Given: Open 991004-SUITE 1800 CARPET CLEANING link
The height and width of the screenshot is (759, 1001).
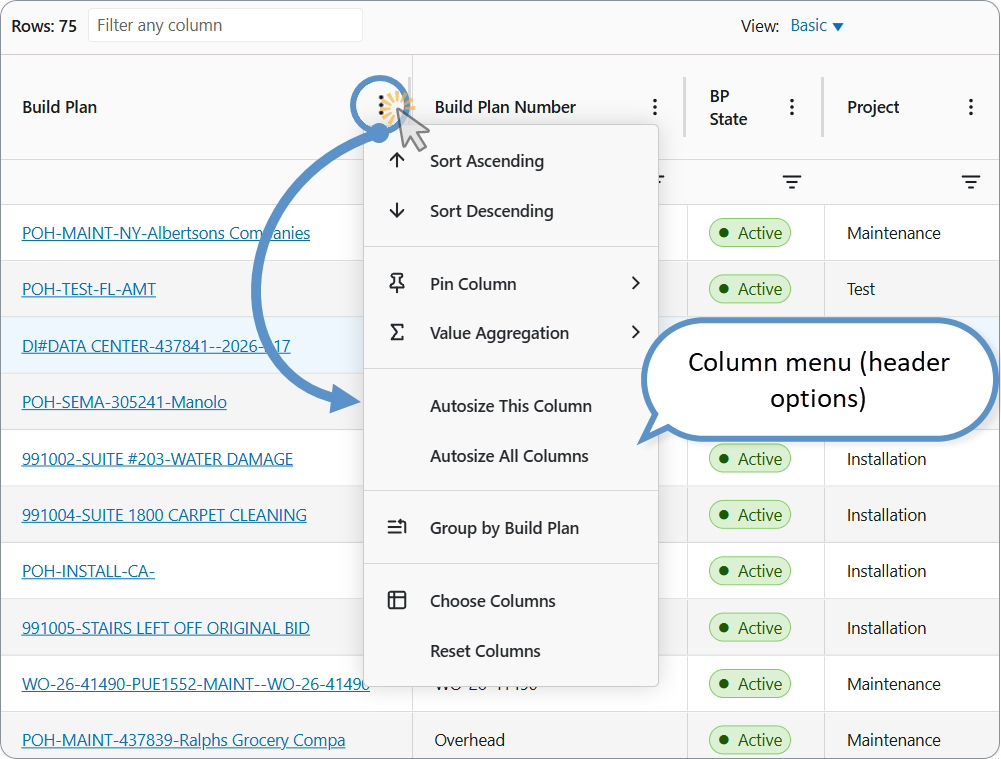Looking at the screenshot, I should pyautogui.click(x=164, y=515).
